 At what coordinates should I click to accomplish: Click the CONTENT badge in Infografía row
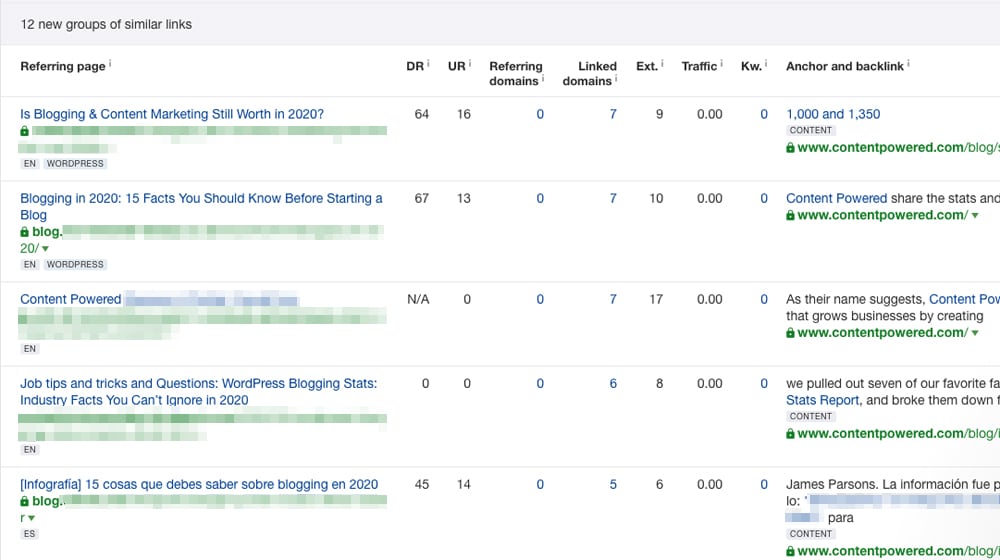[x=811, y=534]
